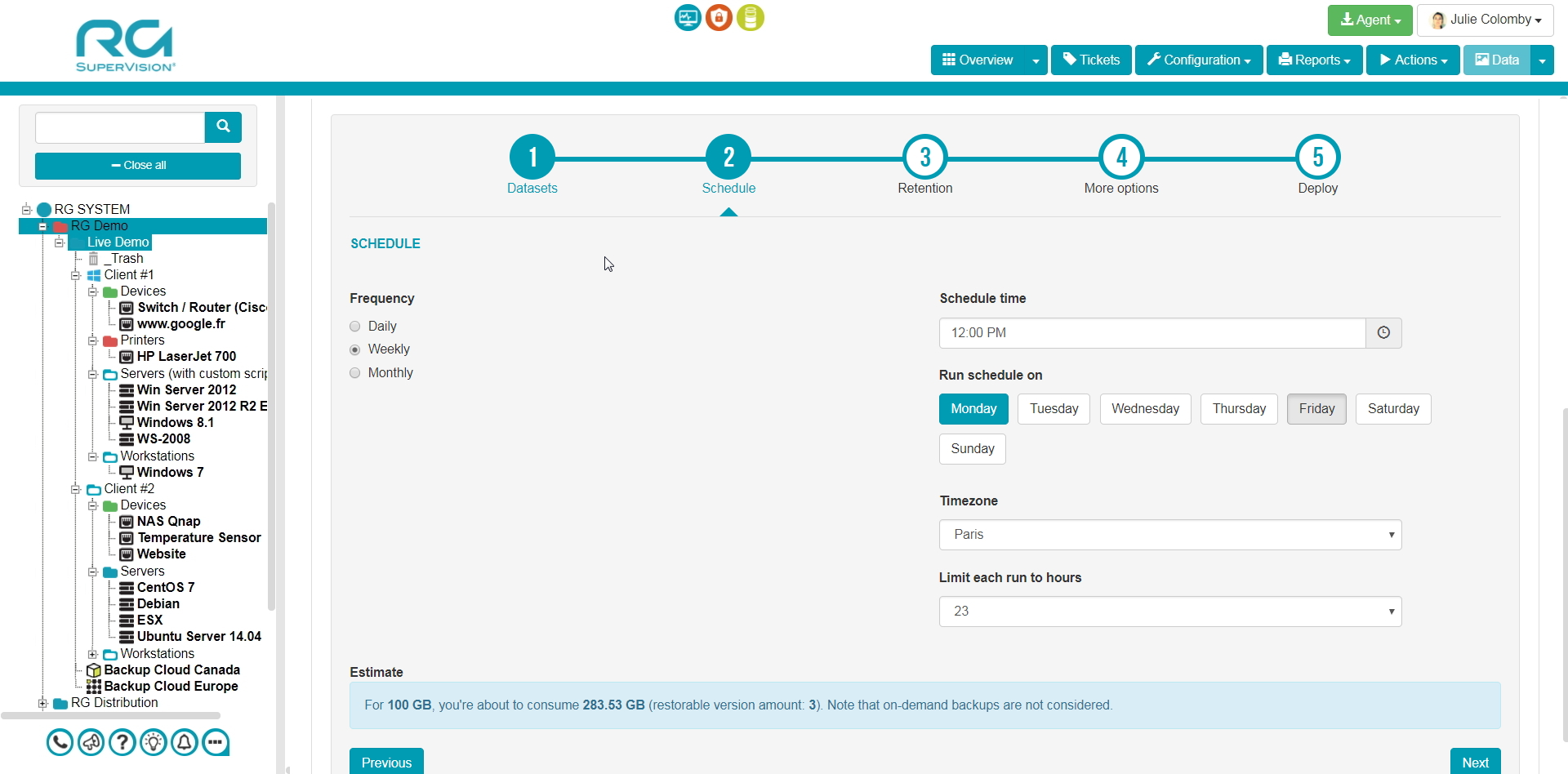Open the Configuration menu
The width and height of the screenshot is (1568, 774).
tap(1197, 60)
